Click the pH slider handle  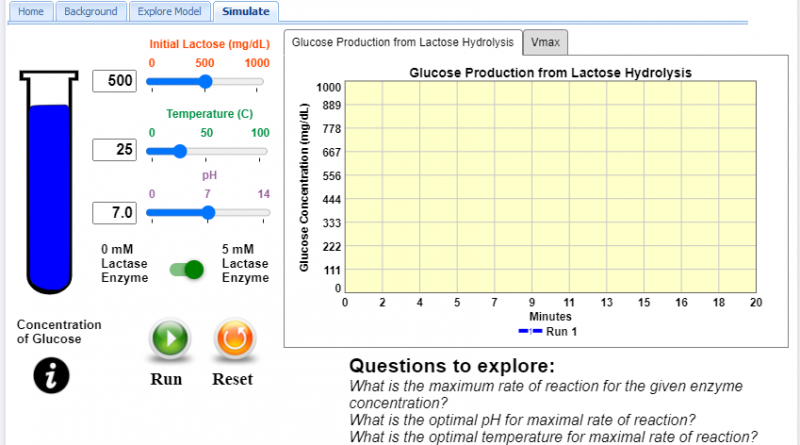coord(208,212)
